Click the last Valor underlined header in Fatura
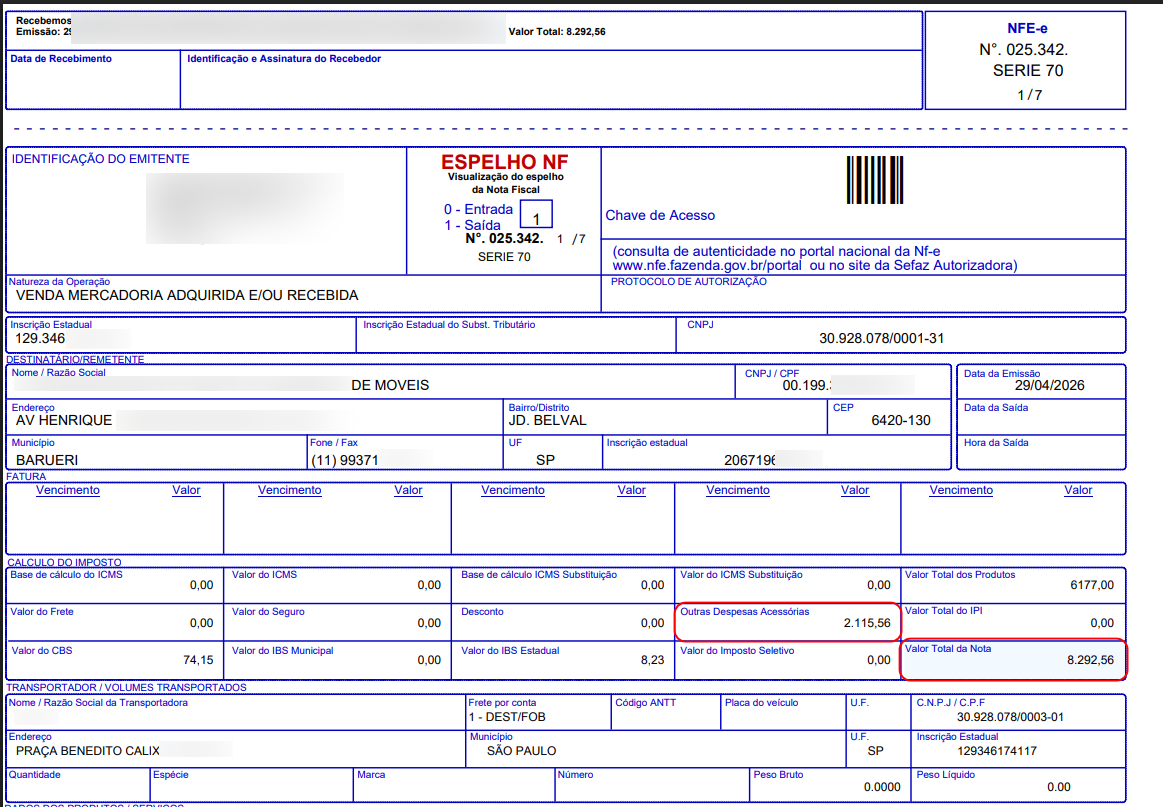 (x=1078, y=490)
